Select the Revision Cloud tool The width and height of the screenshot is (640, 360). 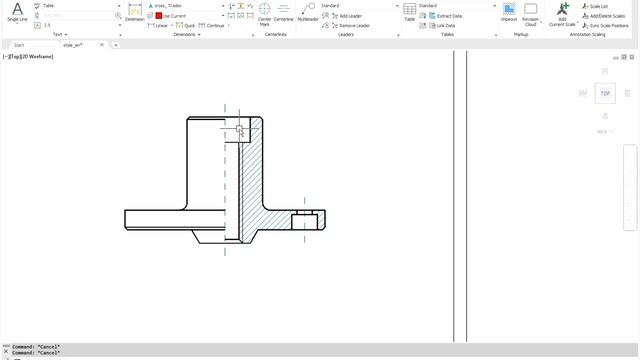click(x=531, y=14)
